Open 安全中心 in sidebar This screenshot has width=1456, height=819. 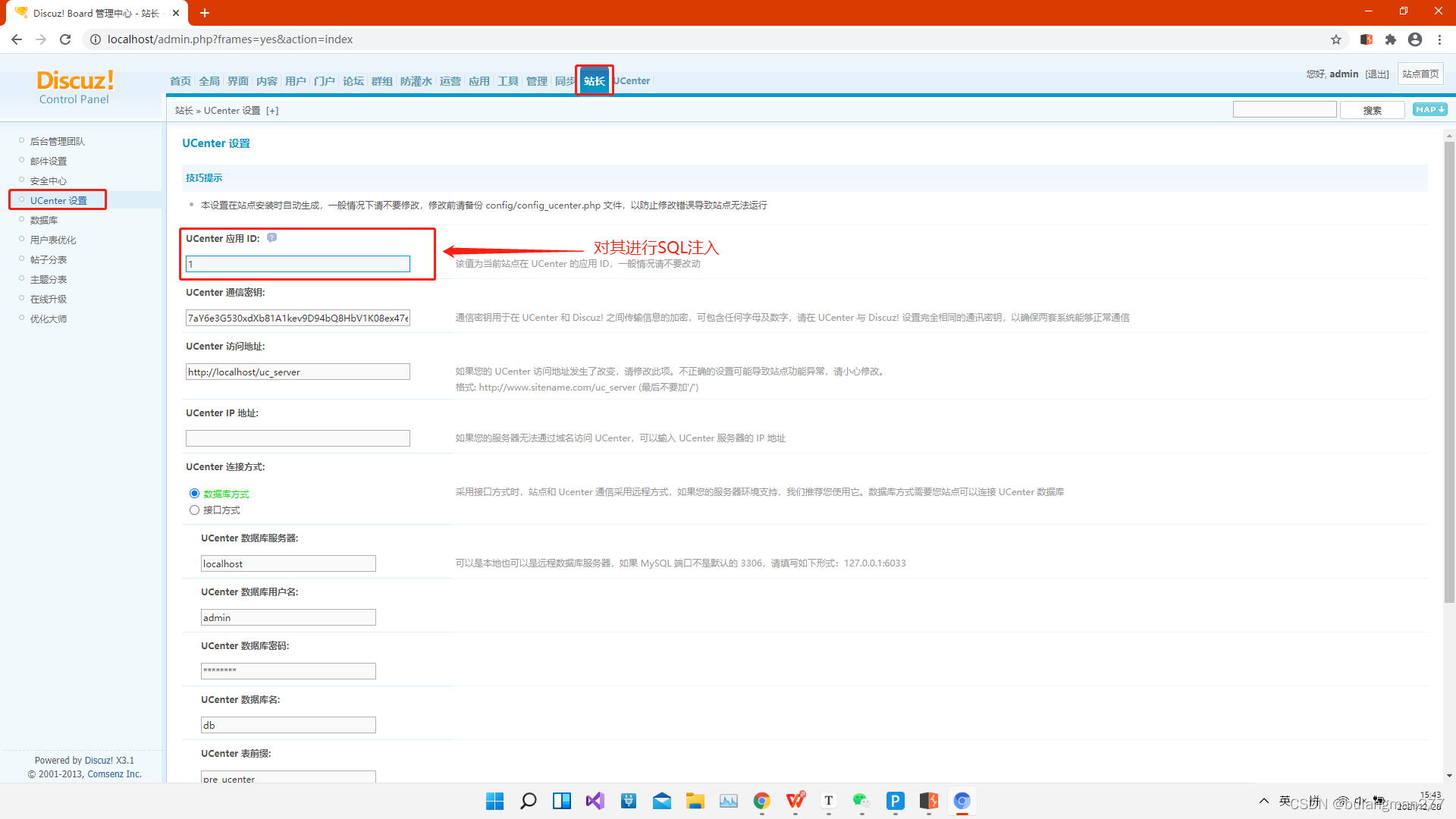point(49,181)
